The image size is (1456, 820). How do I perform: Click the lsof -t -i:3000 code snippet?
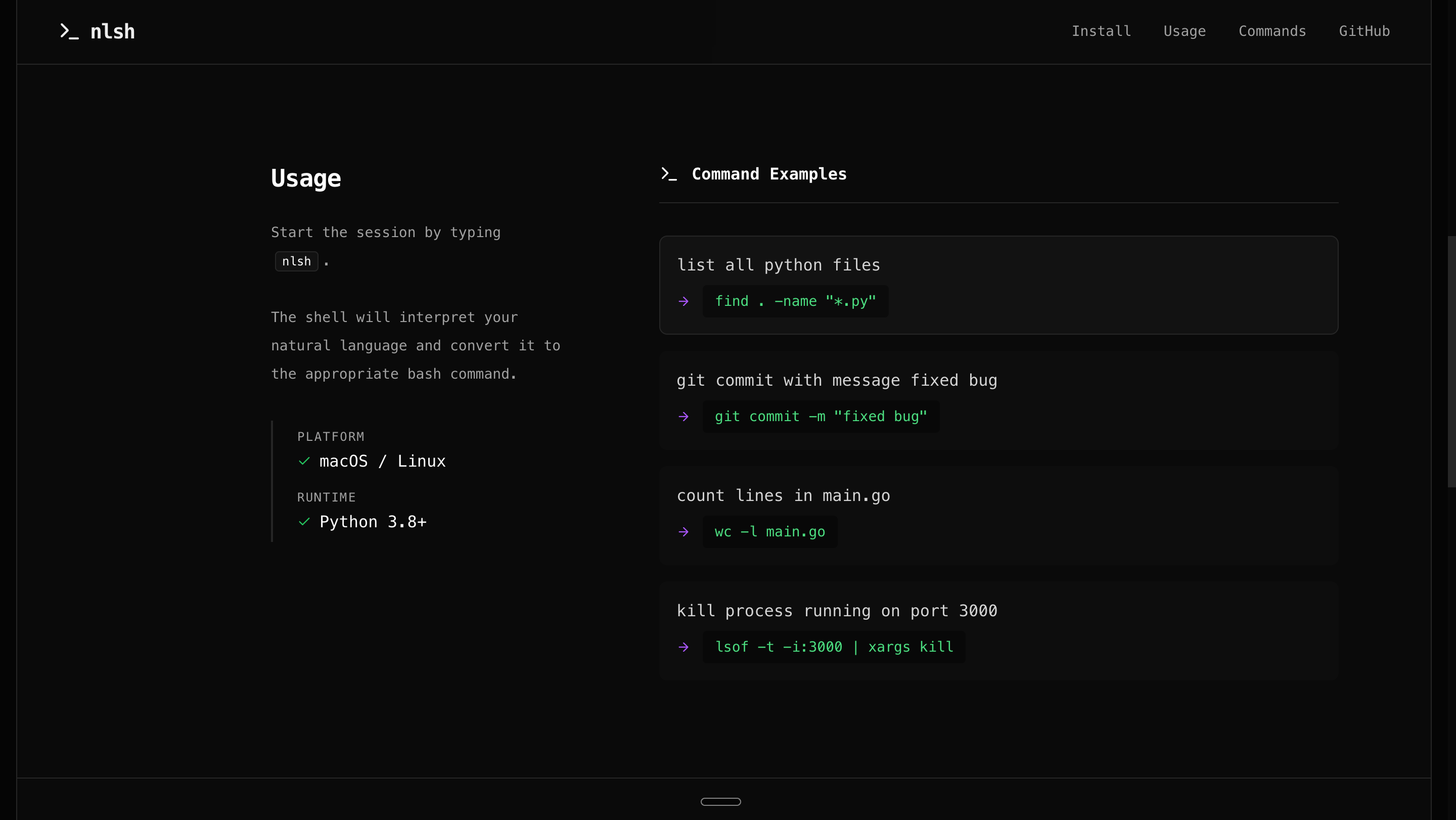pos(834,647)
